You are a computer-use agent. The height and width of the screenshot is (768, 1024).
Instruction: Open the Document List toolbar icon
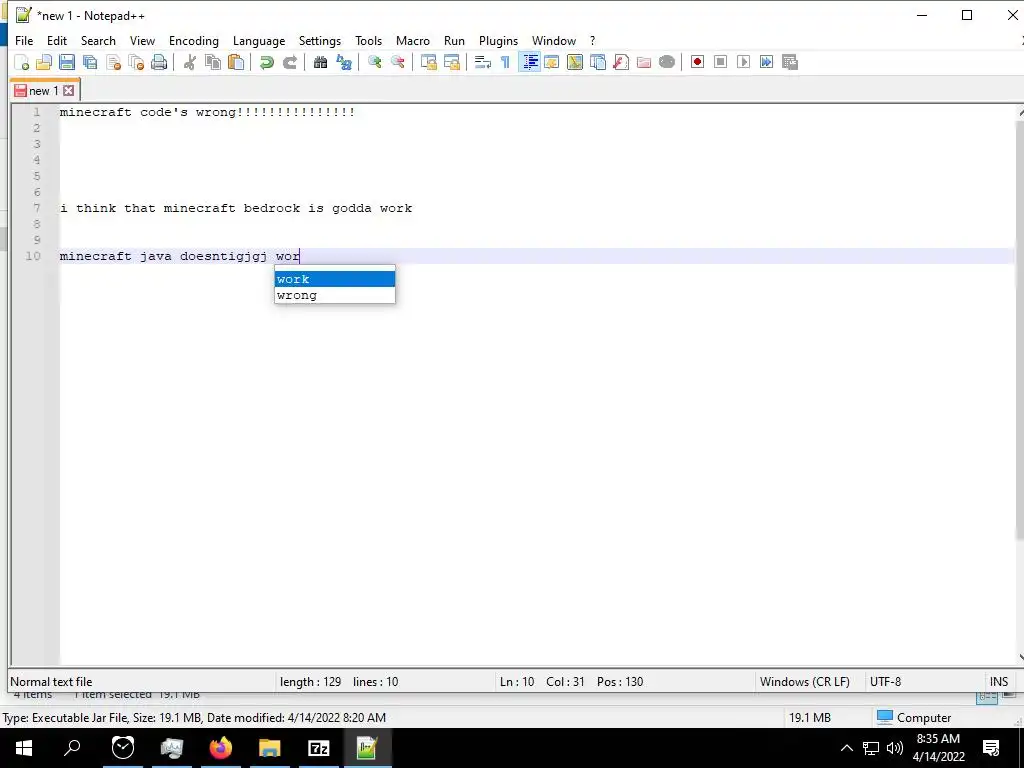tap(598, 62)
